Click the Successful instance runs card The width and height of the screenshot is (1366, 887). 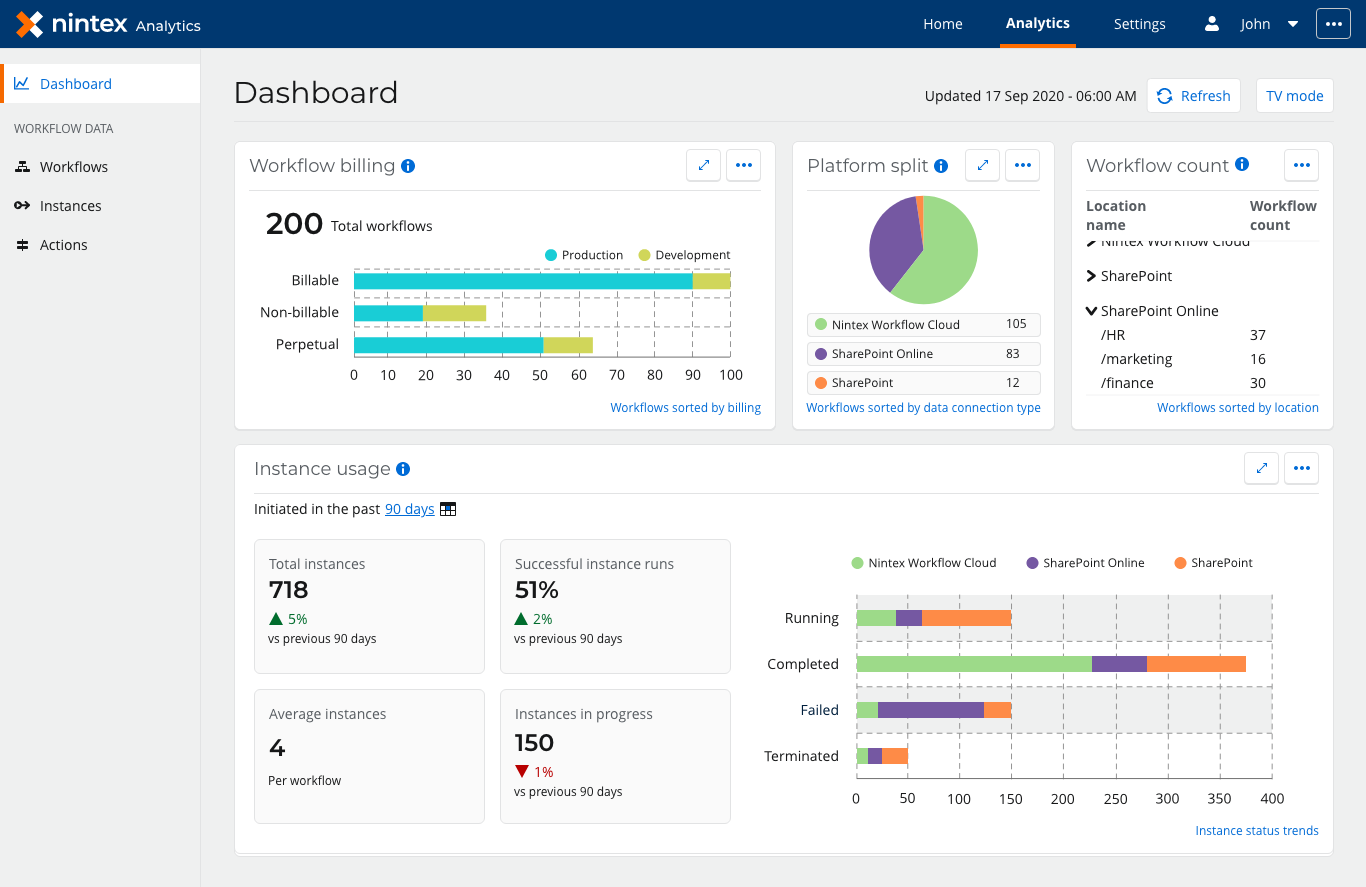(615, 607)
